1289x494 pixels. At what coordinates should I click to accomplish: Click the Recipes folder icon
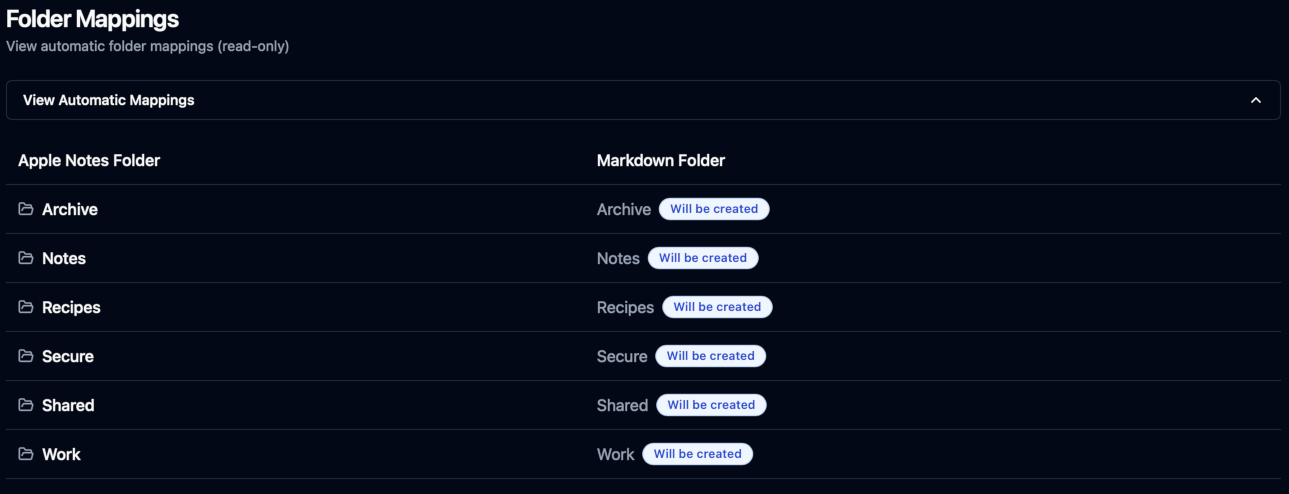[x=26, y=307]
